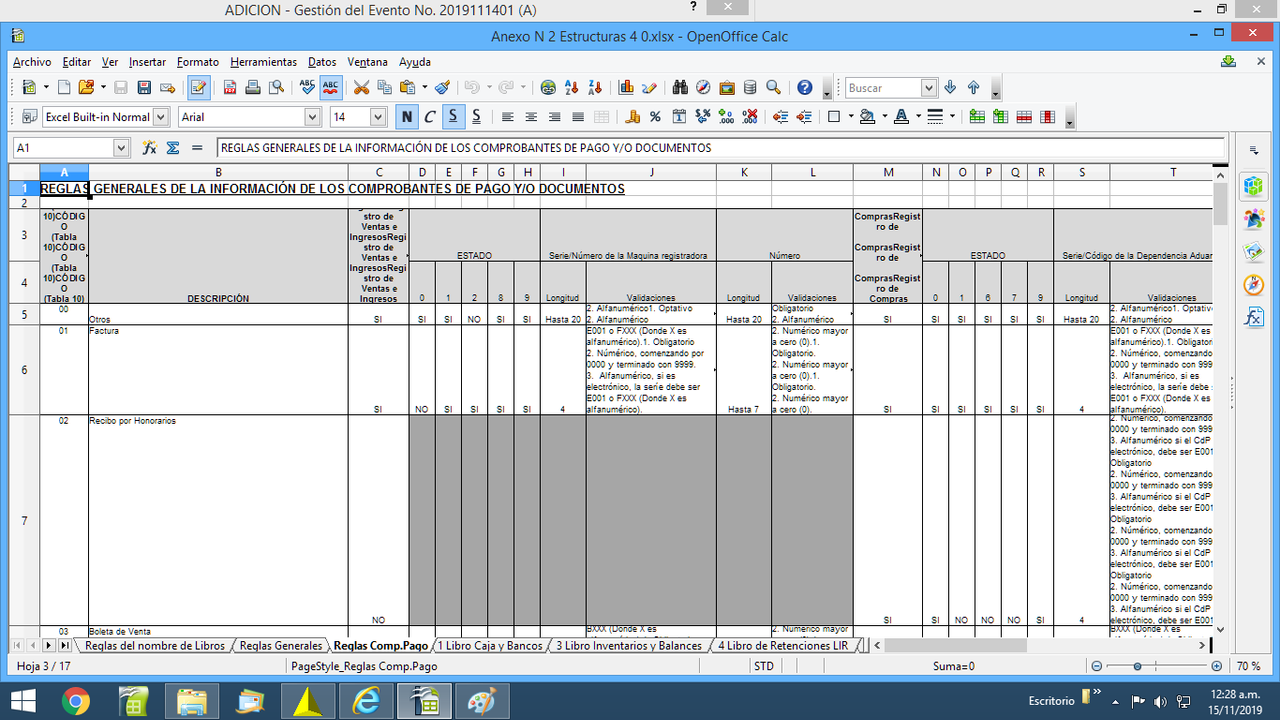The width and height of the screenshot is (1280, 720).
Task: Toggle Italic (C) formatting
Action: point(430,117)
